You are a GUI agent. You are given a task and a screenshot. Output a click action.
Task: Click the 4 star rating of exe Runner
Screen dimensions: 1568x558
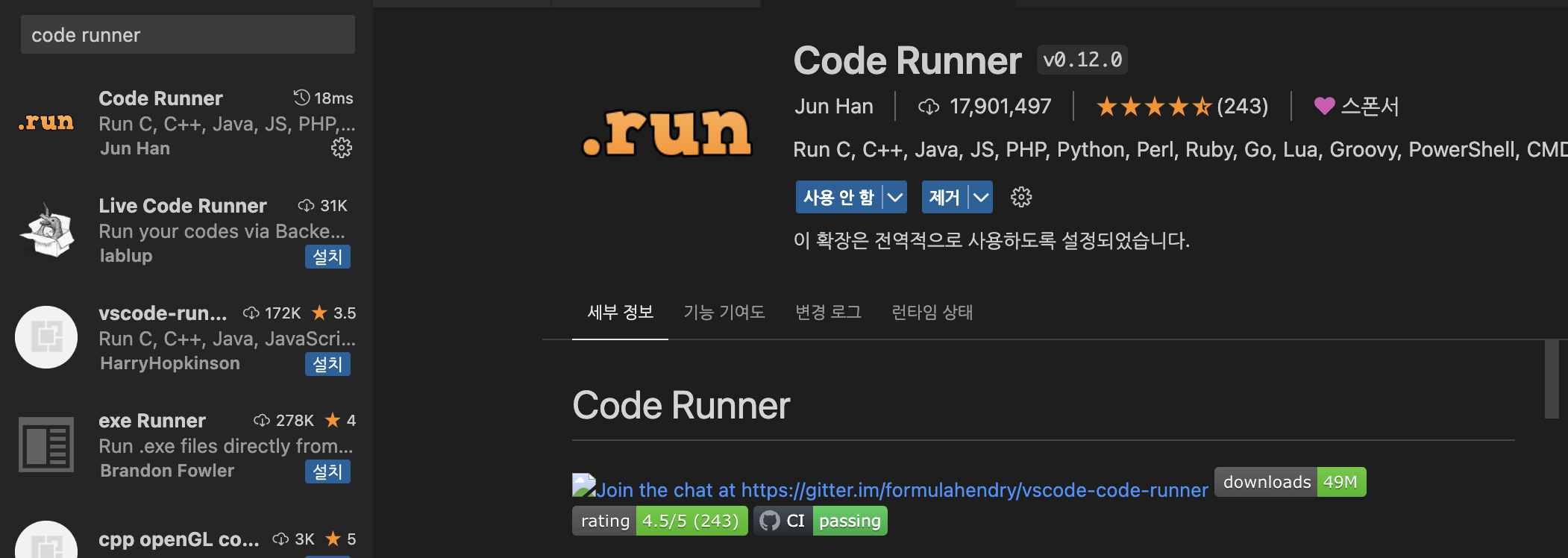341,420
